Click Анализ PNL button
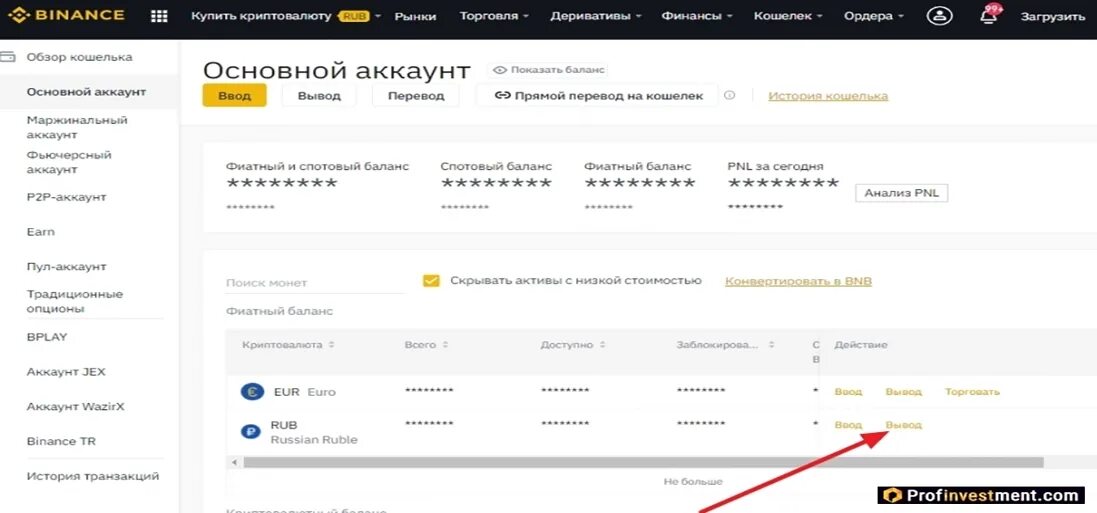Screen dimensions: 1097x513 902,192
